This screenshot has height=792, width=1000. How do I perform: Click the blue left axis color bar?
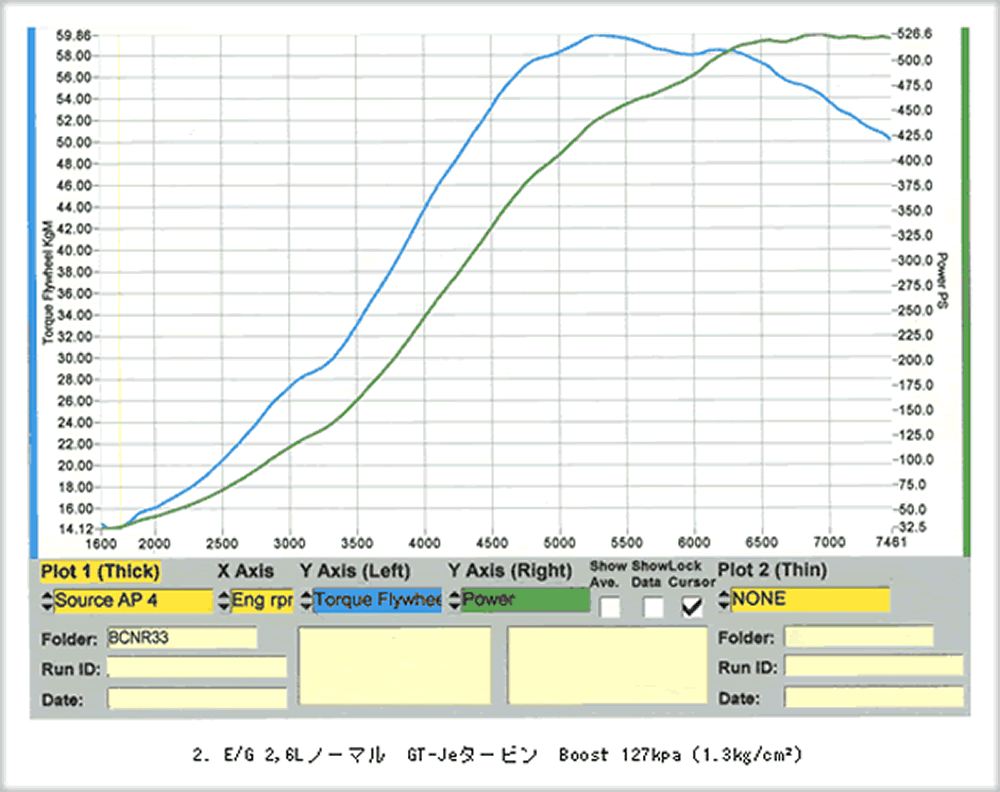tap(32, 290)
